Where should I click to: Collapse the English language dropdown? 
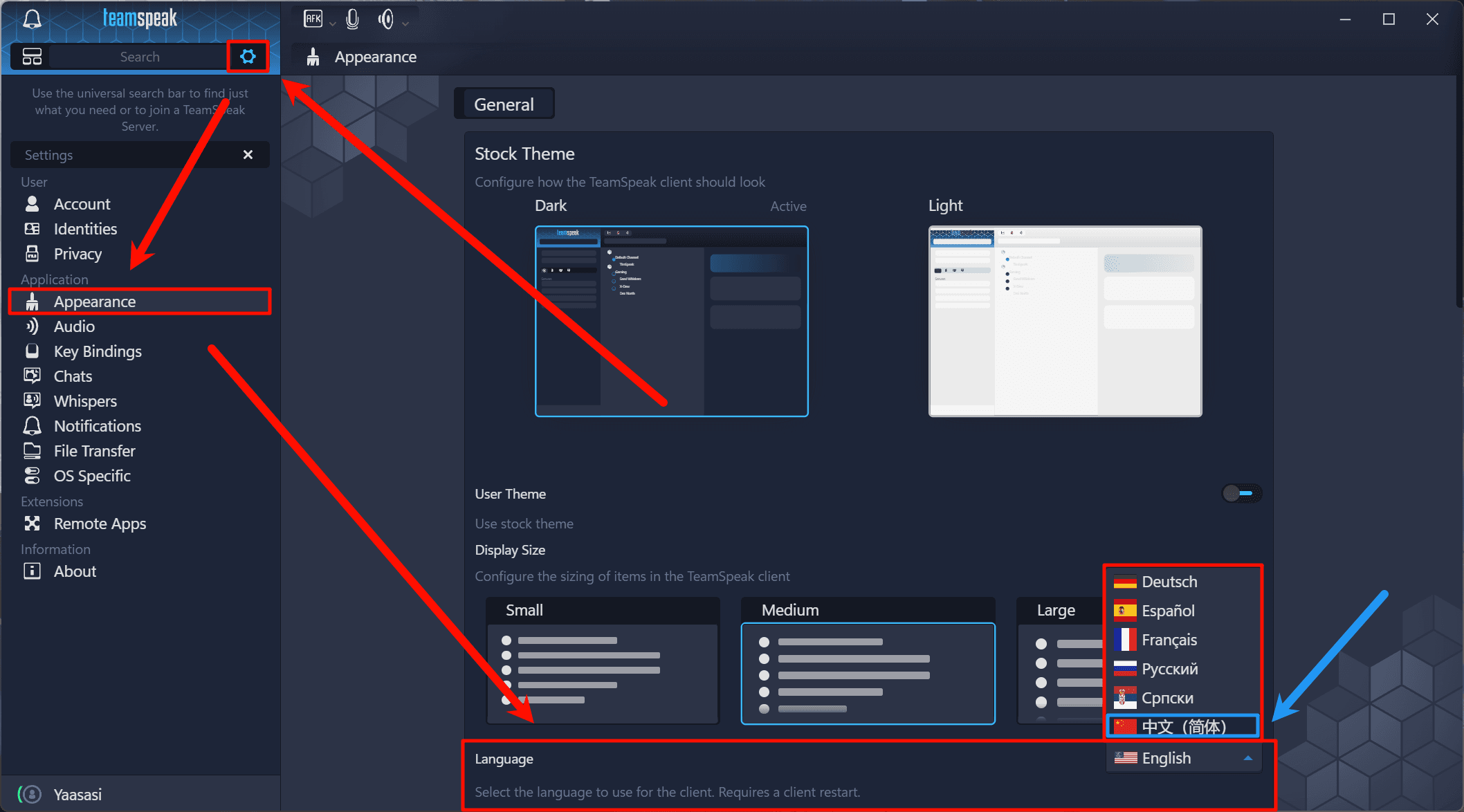[1184, 758]
